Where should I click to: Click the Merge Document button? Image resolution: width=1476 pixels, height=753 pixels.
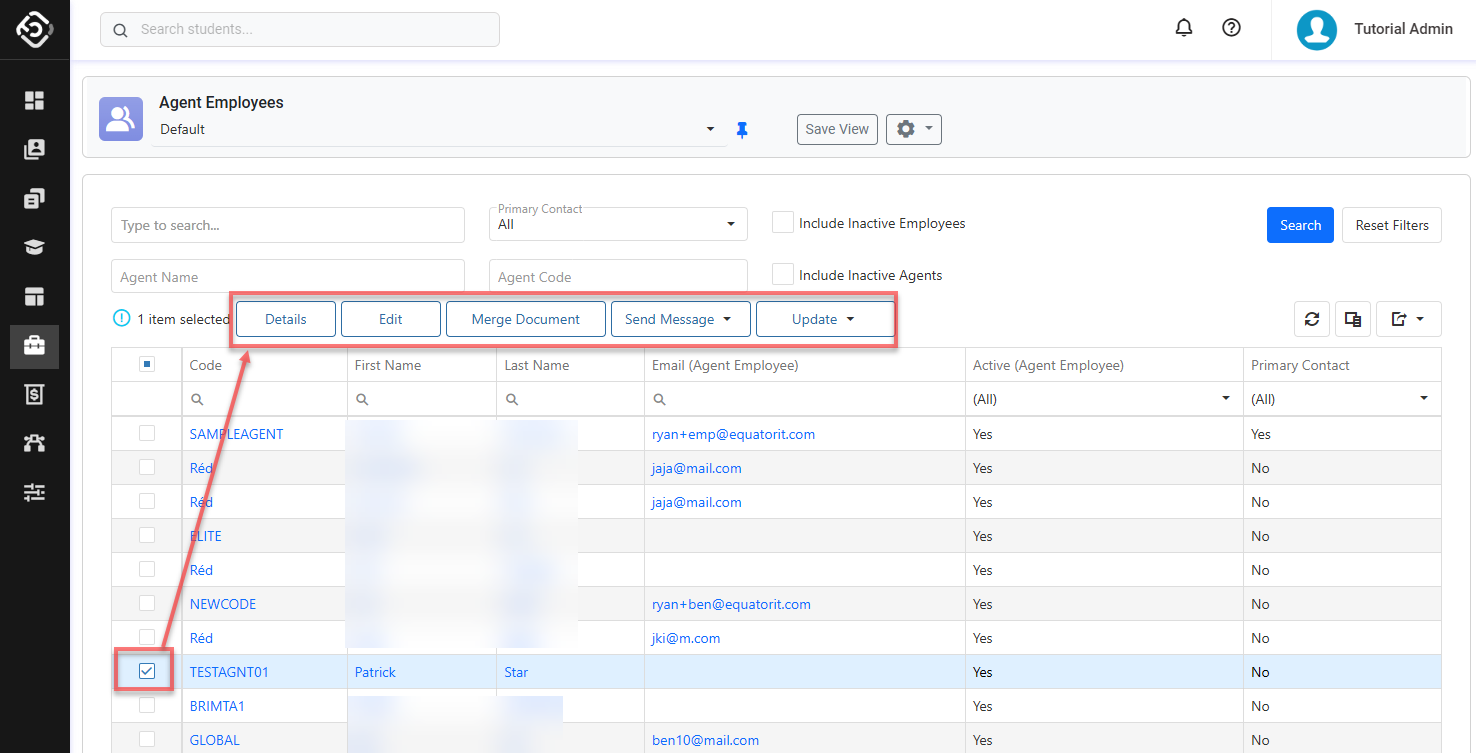tap(526, 319)
